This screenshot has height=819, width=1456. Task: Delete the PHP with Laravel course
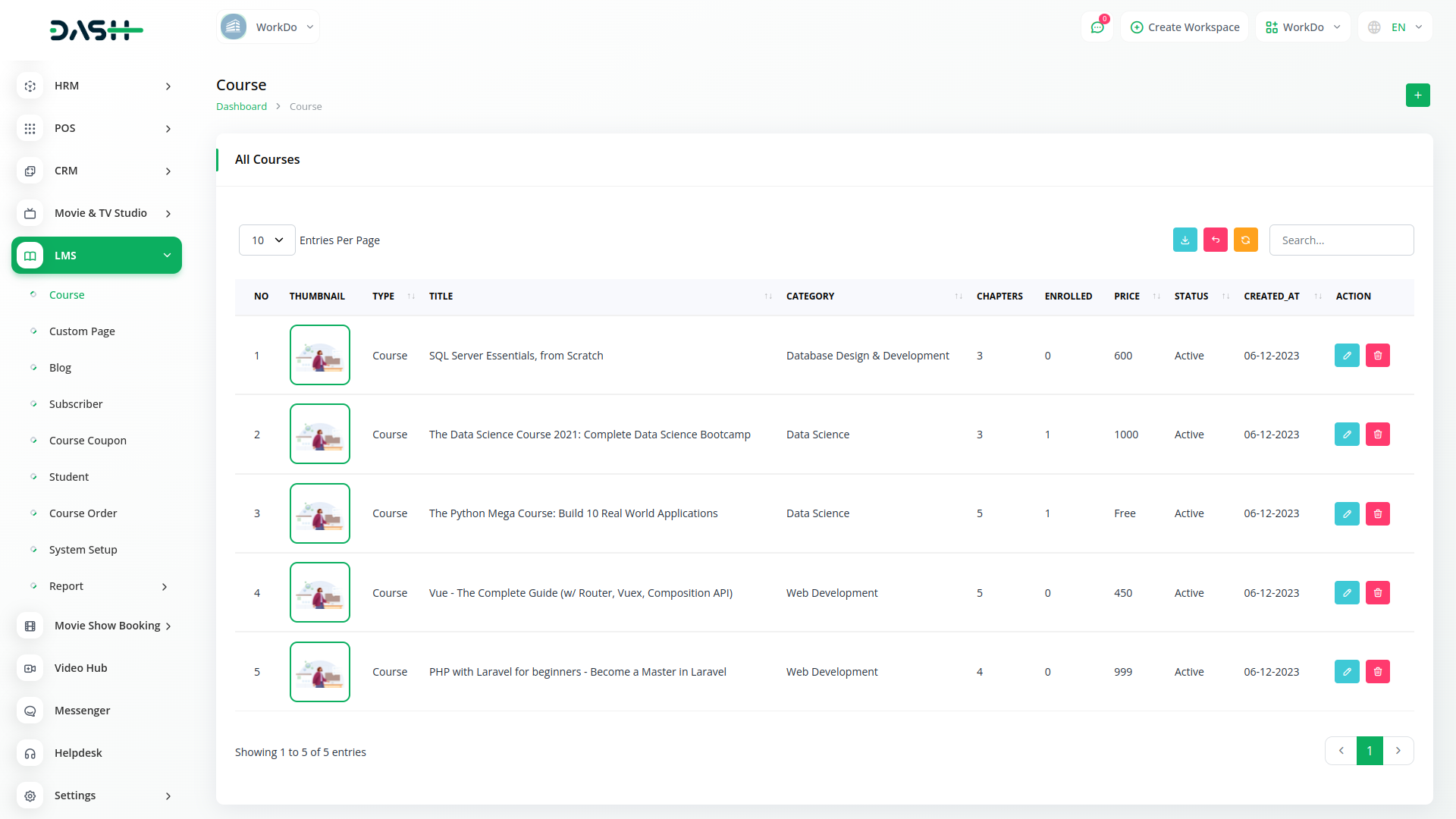(x=1377, y=672)
